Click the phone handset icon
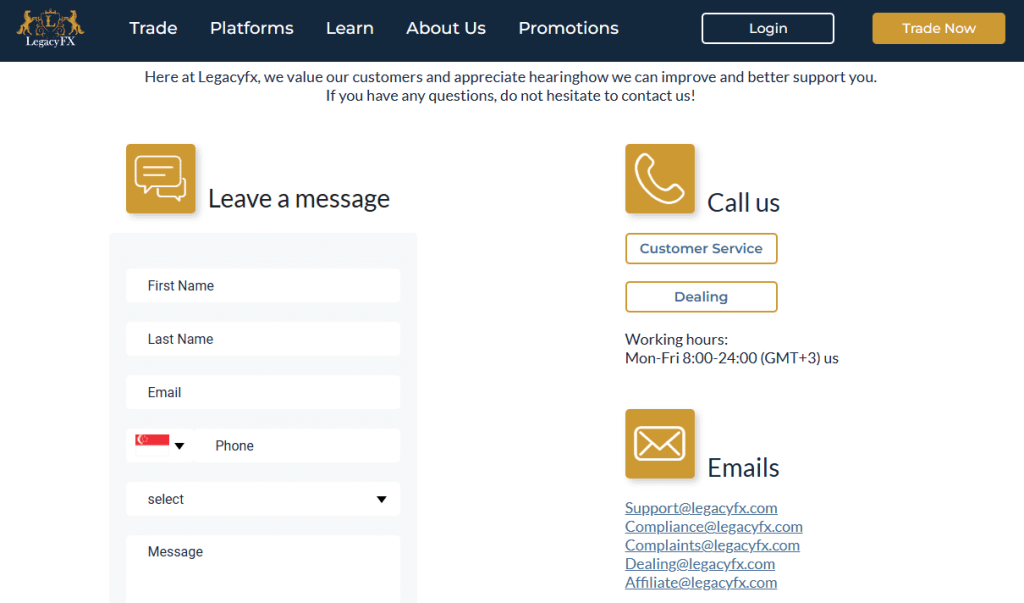The height and width of the screenshot is (603, 1024). (x=659, y=178)
